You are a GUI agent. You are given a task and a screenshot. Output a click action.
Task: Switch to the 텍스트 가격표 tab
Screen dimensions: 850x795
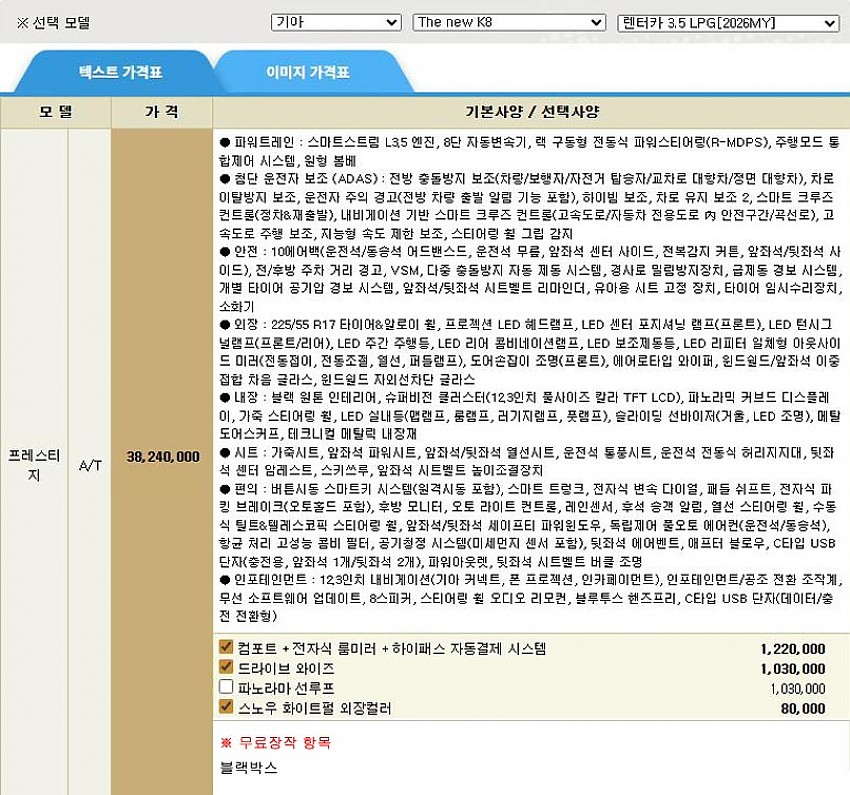coord(120,73)
